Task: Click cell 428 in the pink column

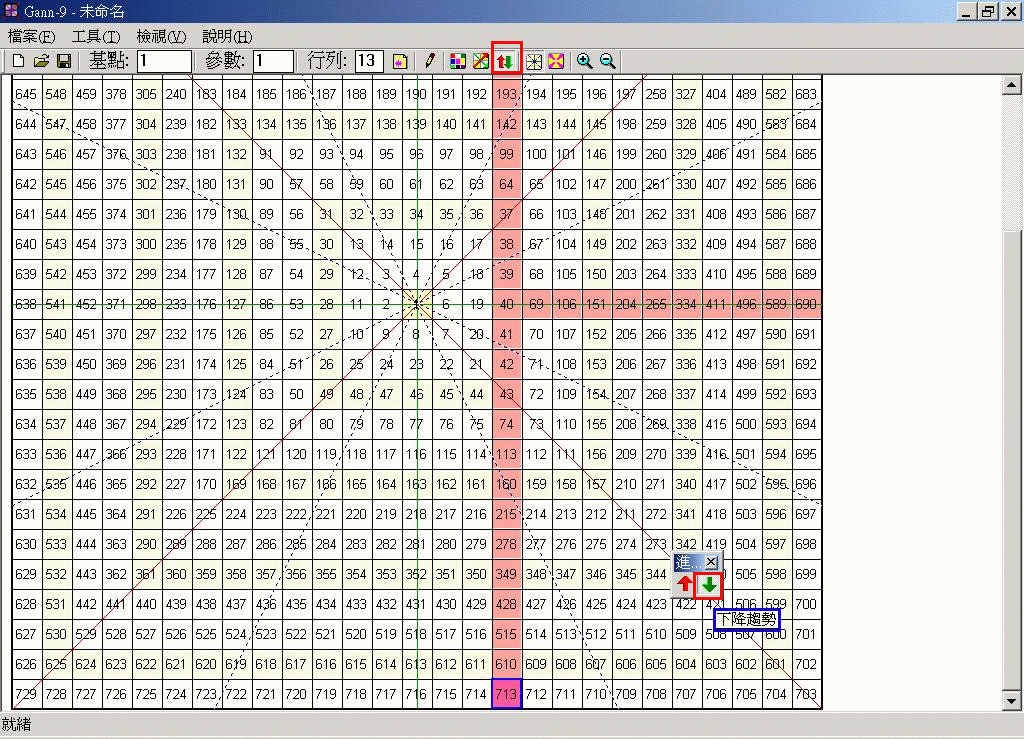Action: coord(506,605)
